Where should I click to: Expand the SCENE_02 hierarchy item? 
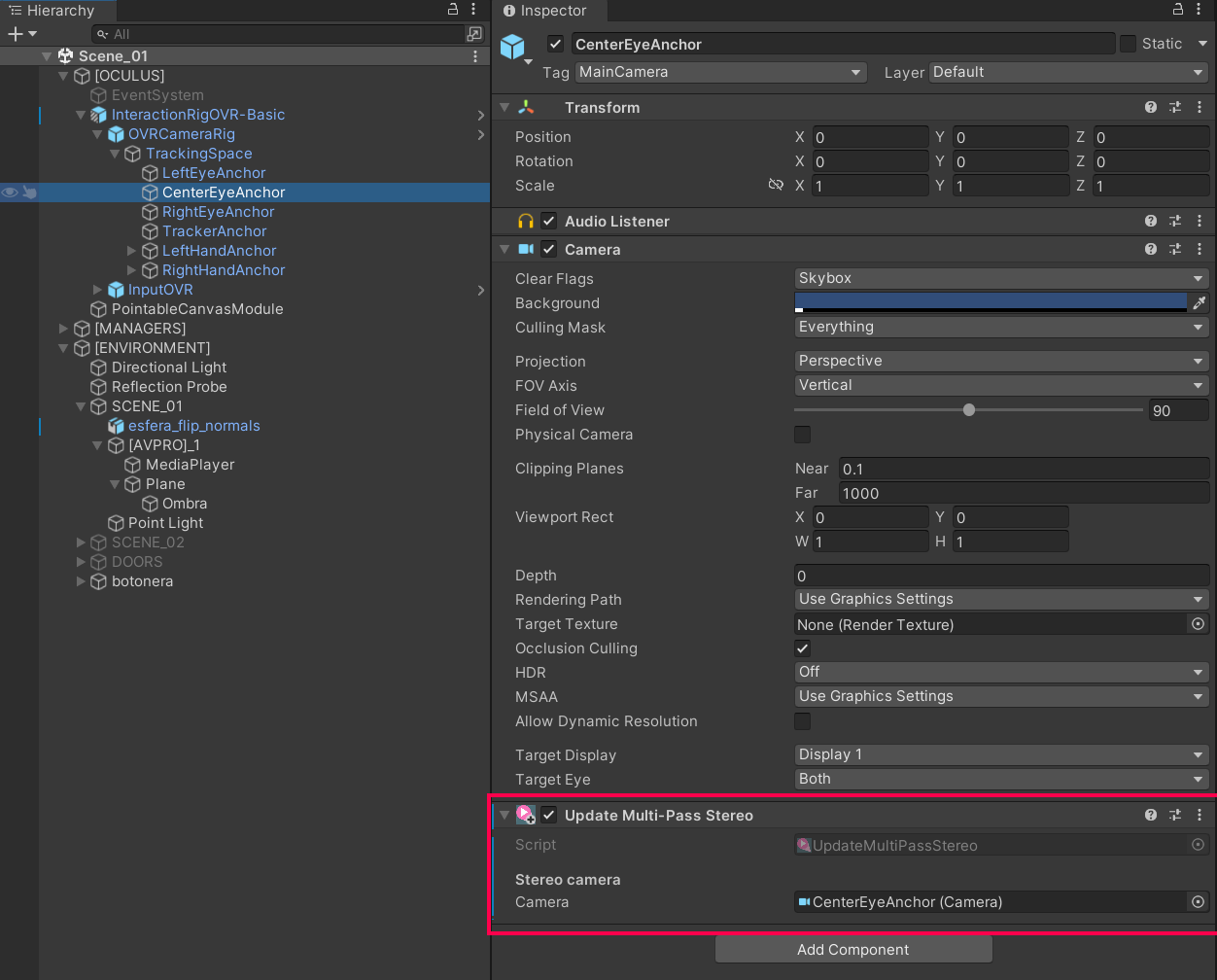tap(80, 542)
